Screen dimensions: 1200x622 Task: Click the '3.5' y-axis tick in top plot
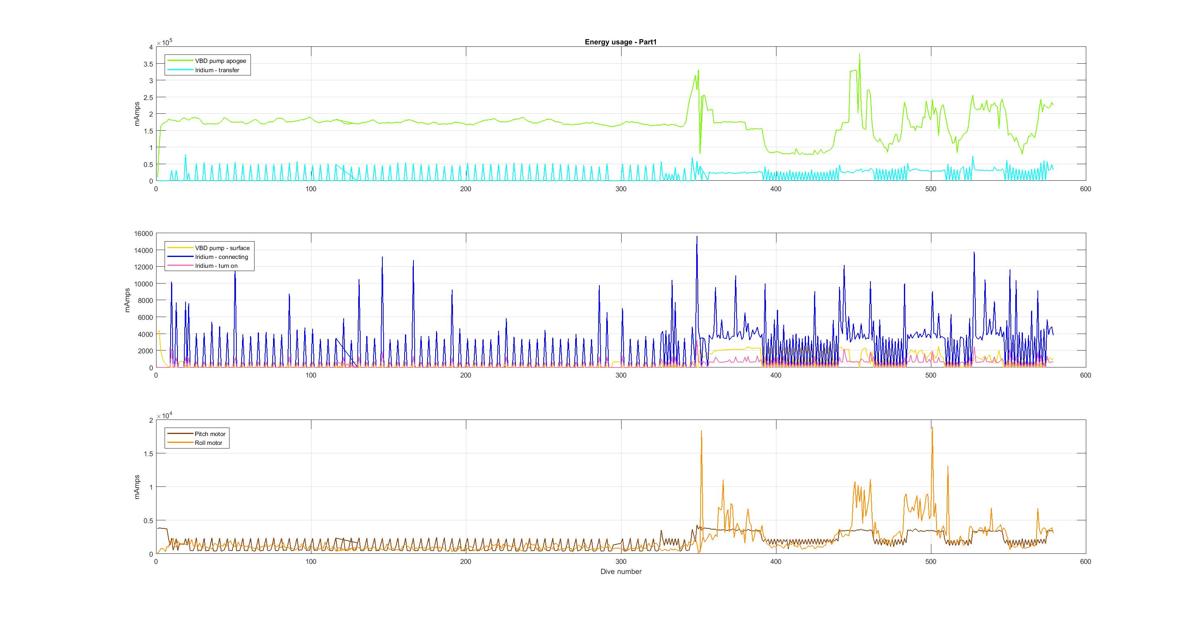click(147, 63)
